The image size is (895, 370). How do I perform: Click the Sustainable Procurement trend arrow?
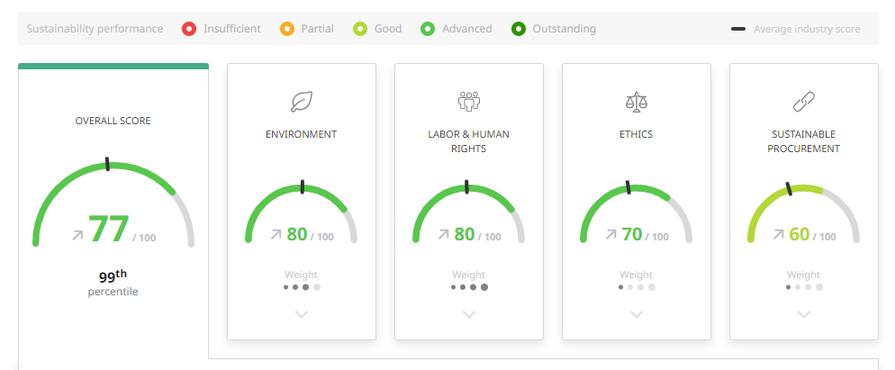pyautogui.click(x=779, y=234)
